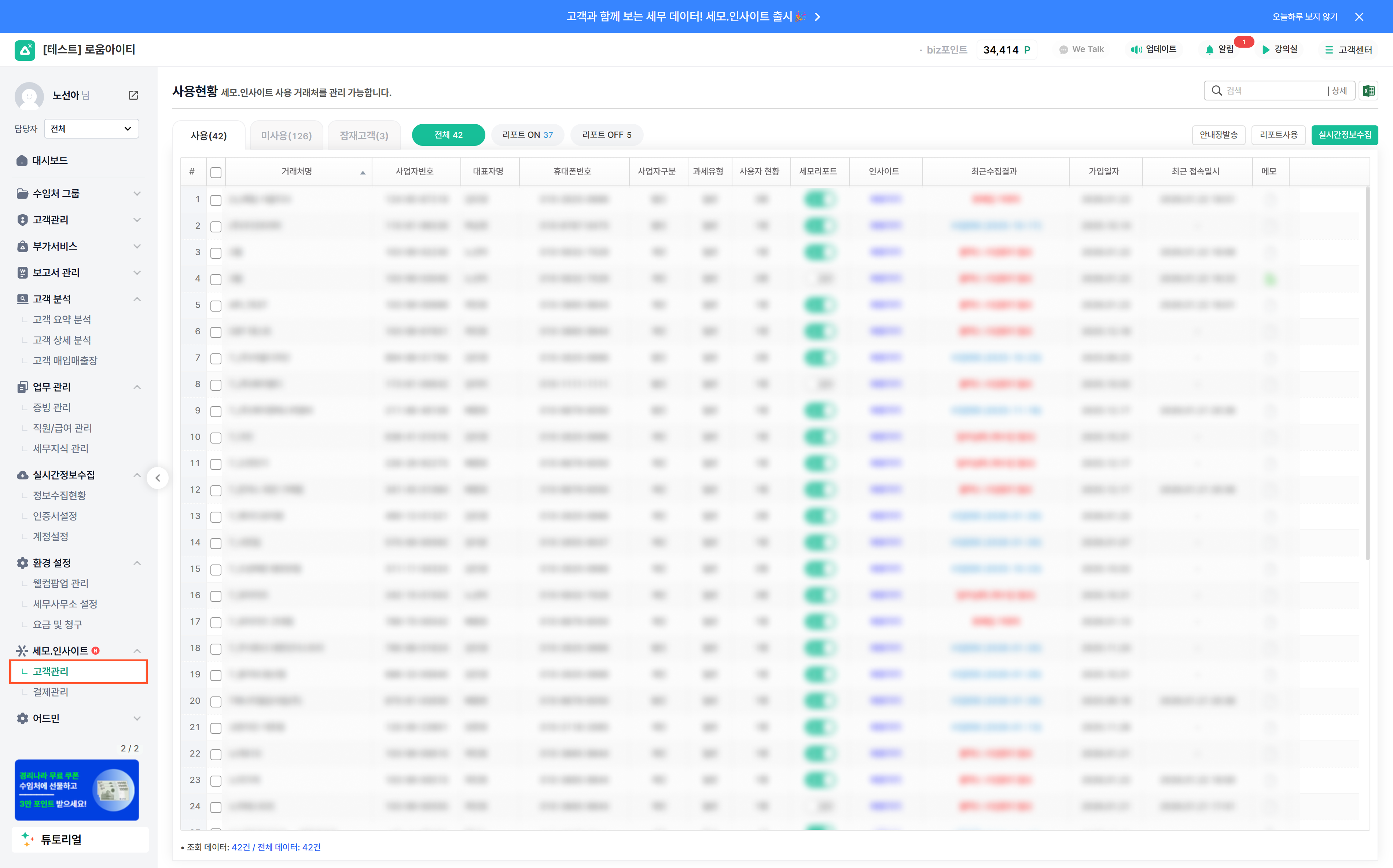Open 결제관리 in sidebar
Screen dimensions: 1393x868
coord(51,692)
